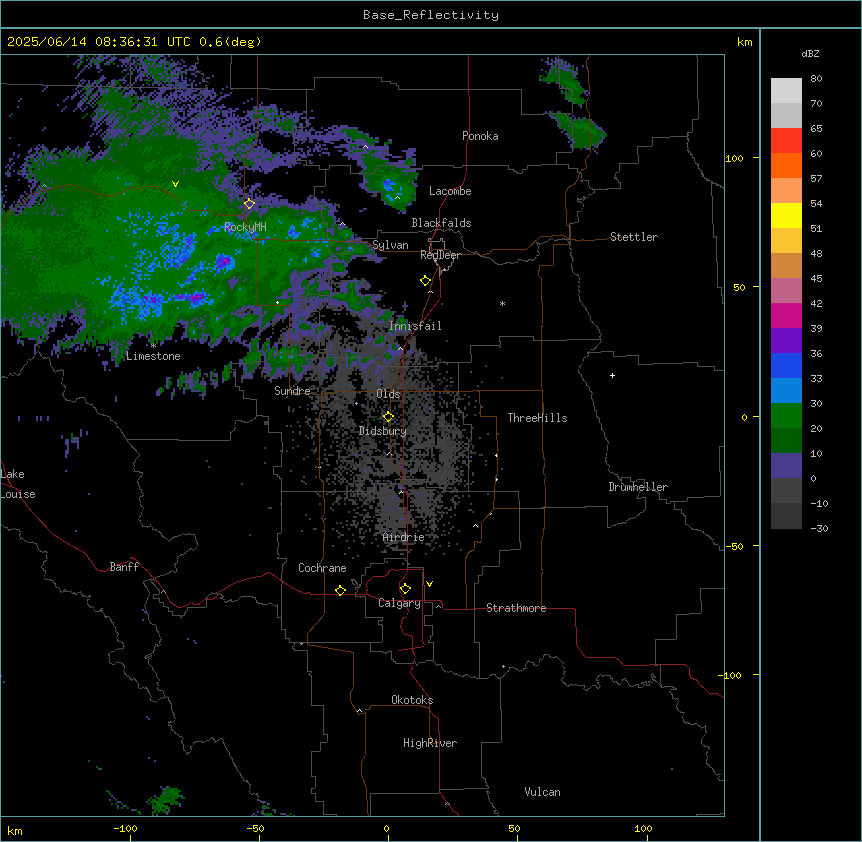Click the Innisfail town label
This screenshot has width=862, height=842.
pyautogui.click(x=415, y=326)
